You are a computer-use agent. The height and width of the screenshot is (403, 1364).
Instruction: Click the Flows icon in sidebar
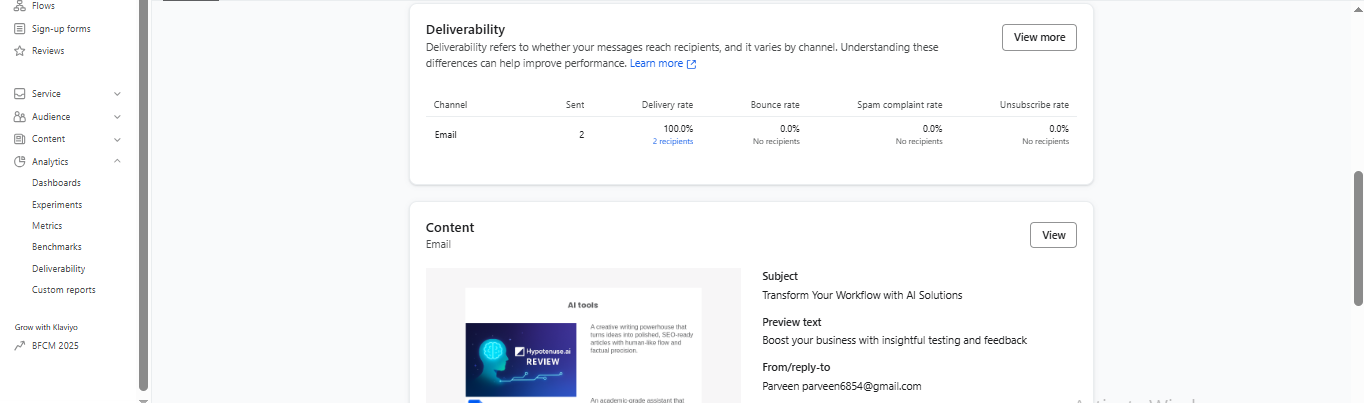pos(20,6)
